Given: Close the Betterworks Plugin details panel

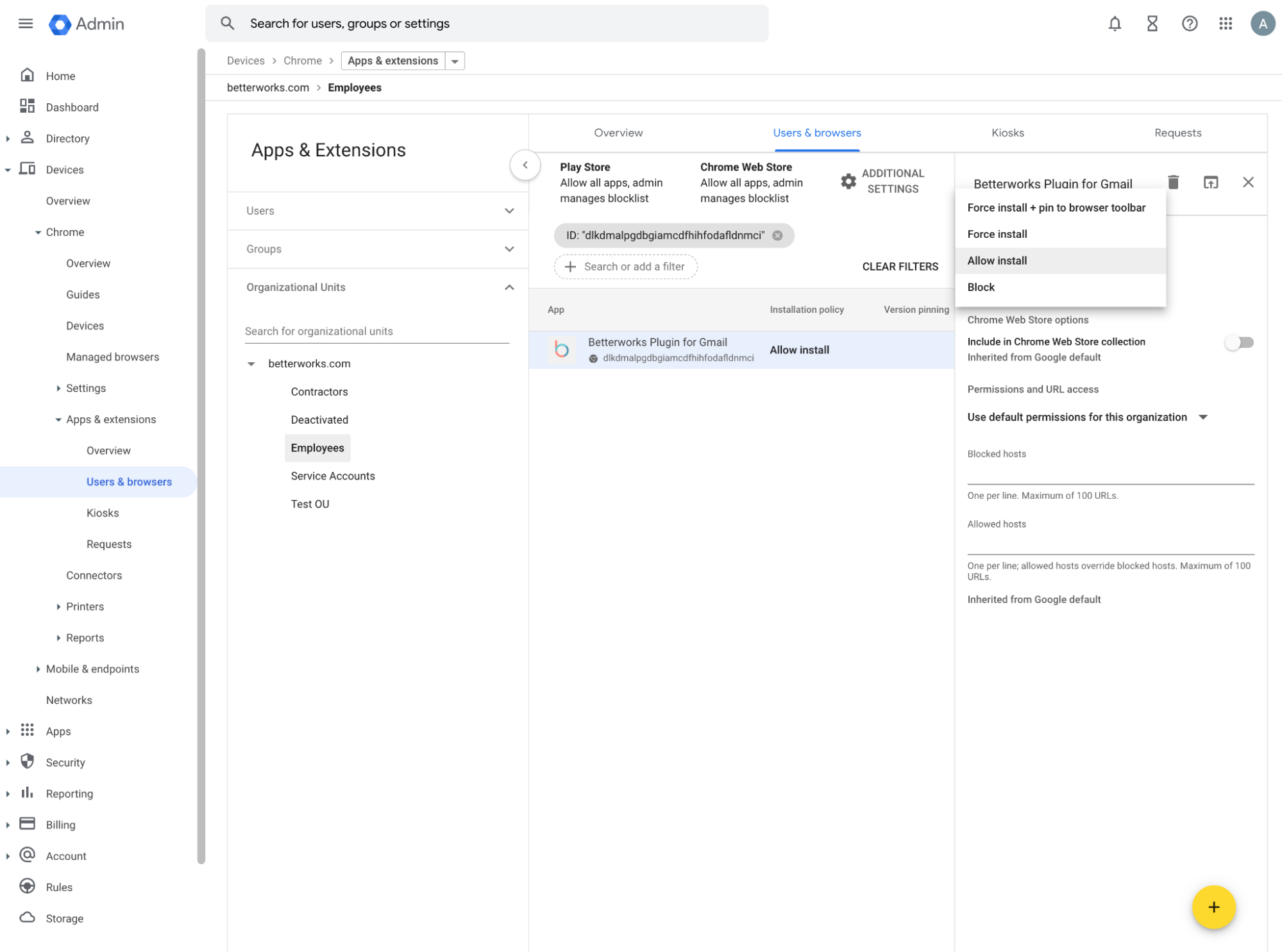Looking at the screenshot, I should coord(1247,183).
